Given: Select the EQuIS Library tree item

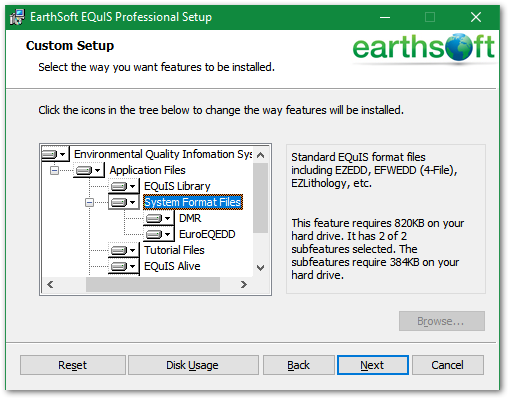Looking at the screenshot, I should pyautogui.click(x=177, y=186).
